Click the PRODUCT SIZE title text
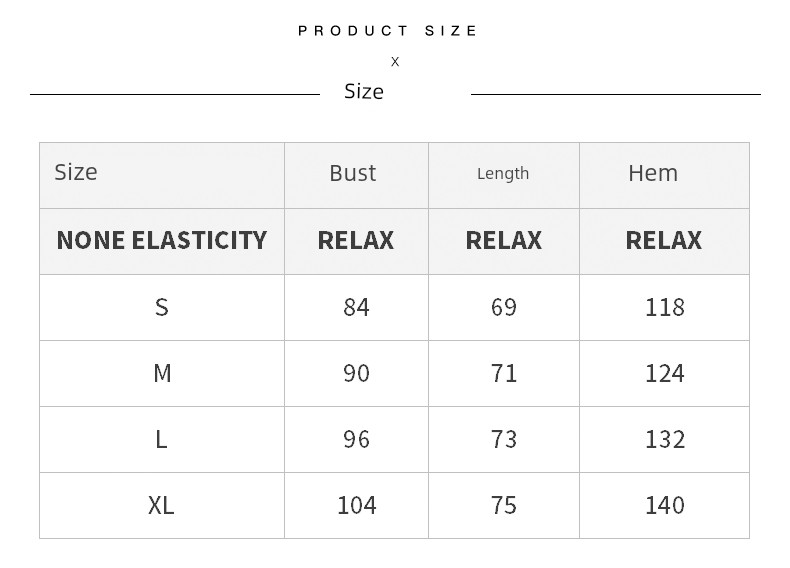The height and width of the screenshot is (568, 790). pos(388,31)
